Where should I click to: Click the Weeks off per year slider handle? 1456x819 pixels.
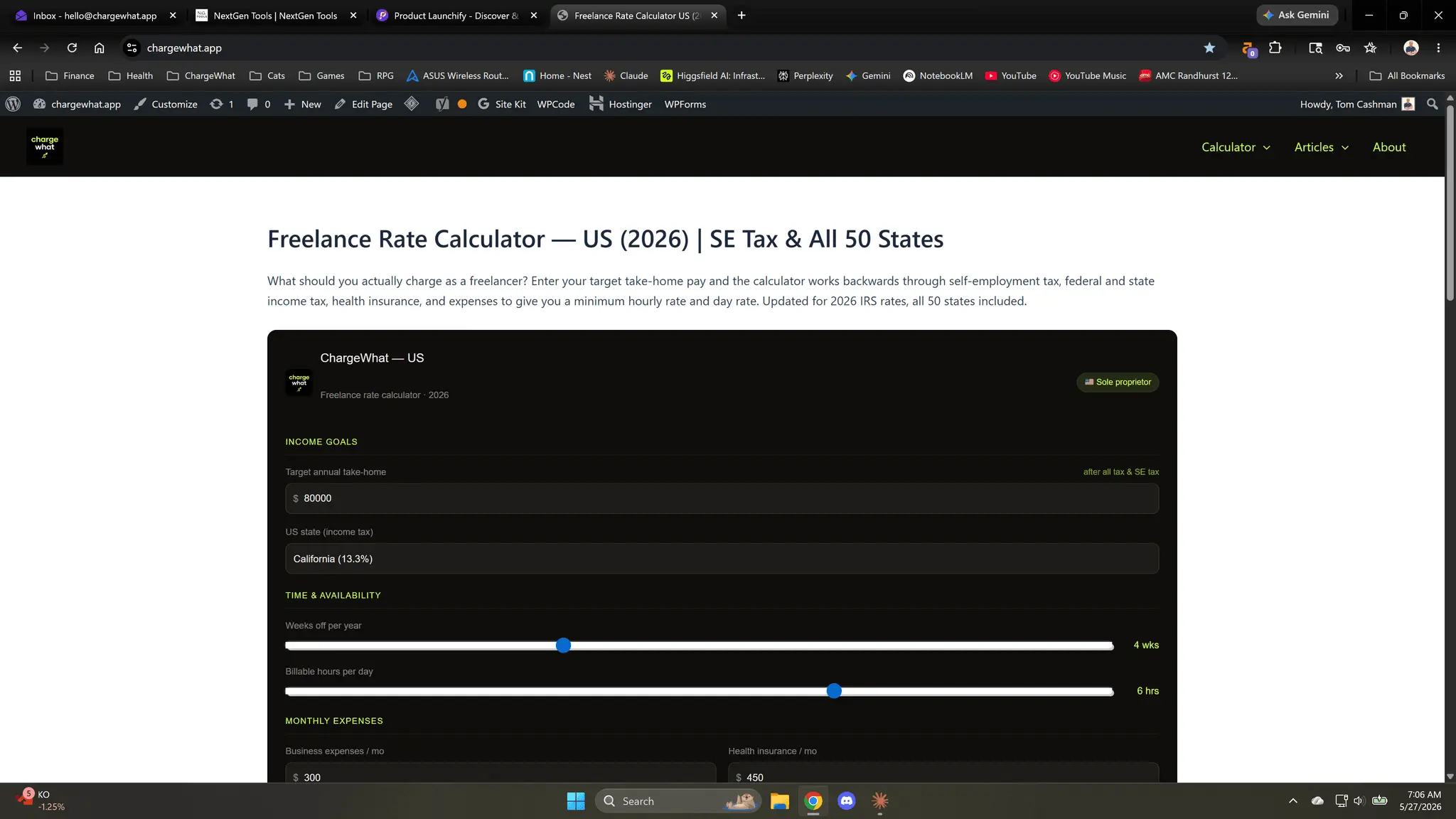click(x=563, y=646)
